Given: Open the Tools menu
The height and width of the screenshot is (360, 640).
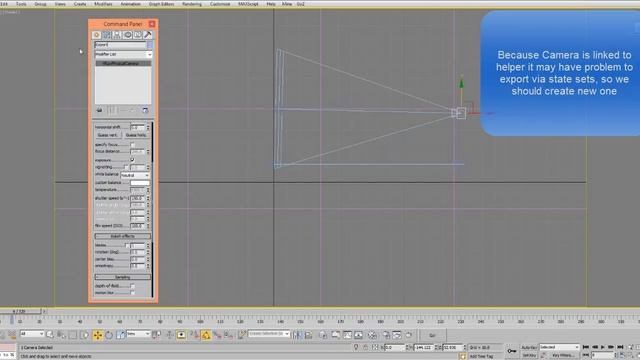Looking at the screenshot, I should (x=21, y=4).
